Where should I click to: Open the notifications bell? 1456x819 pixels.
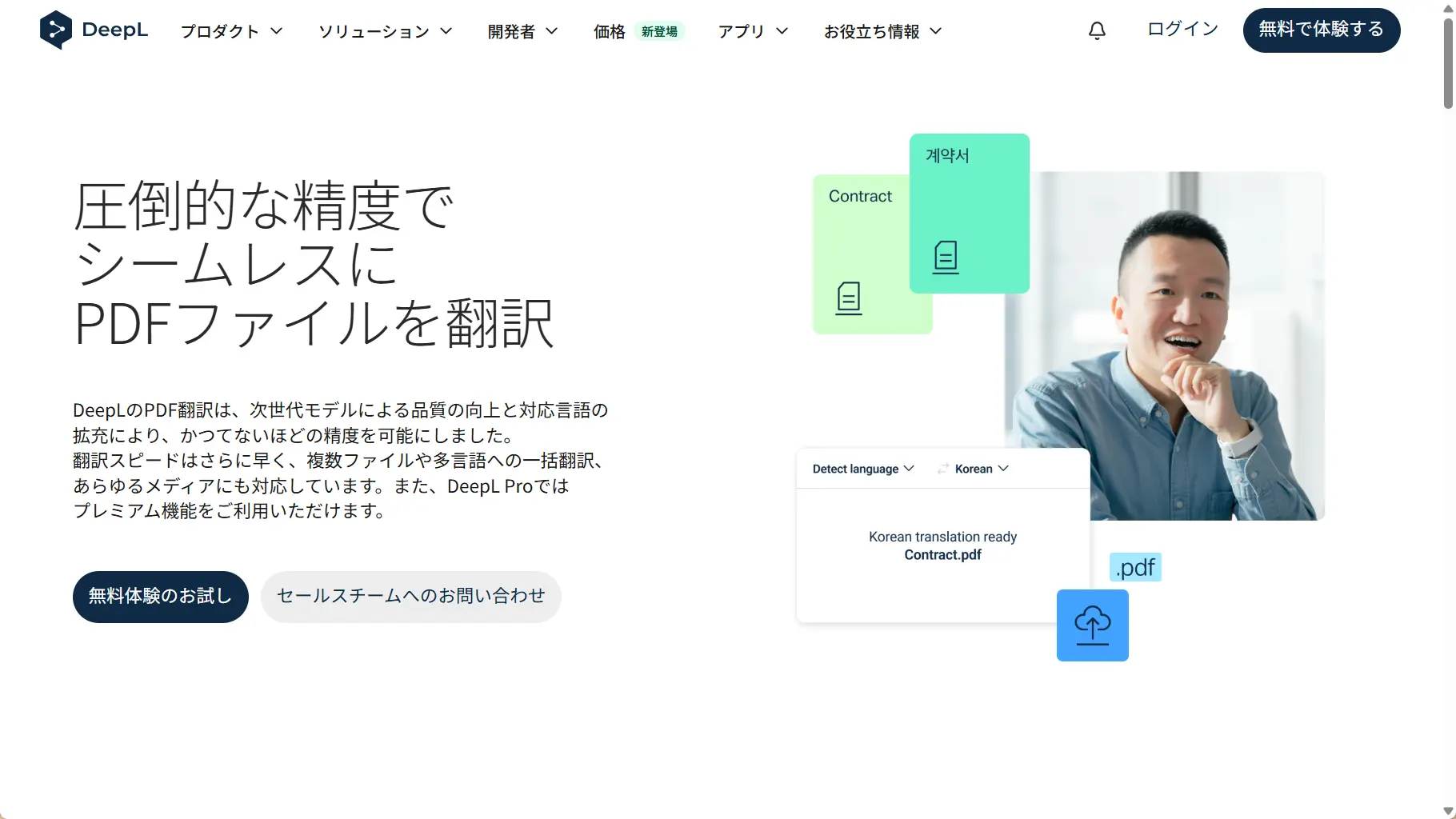1097,31
